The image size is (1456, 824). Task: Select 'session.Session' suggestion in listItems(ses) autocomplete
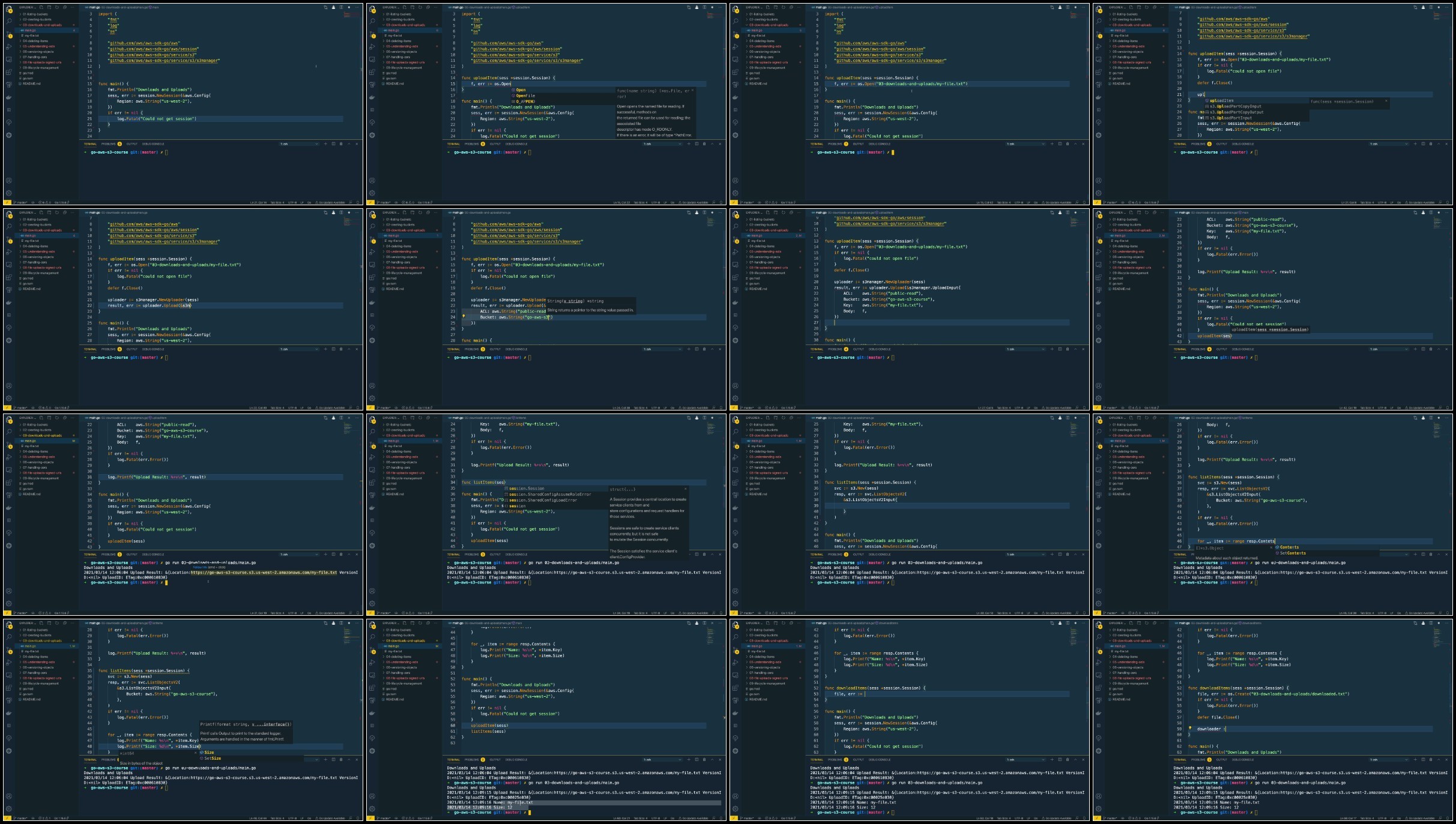pos(527,488)
